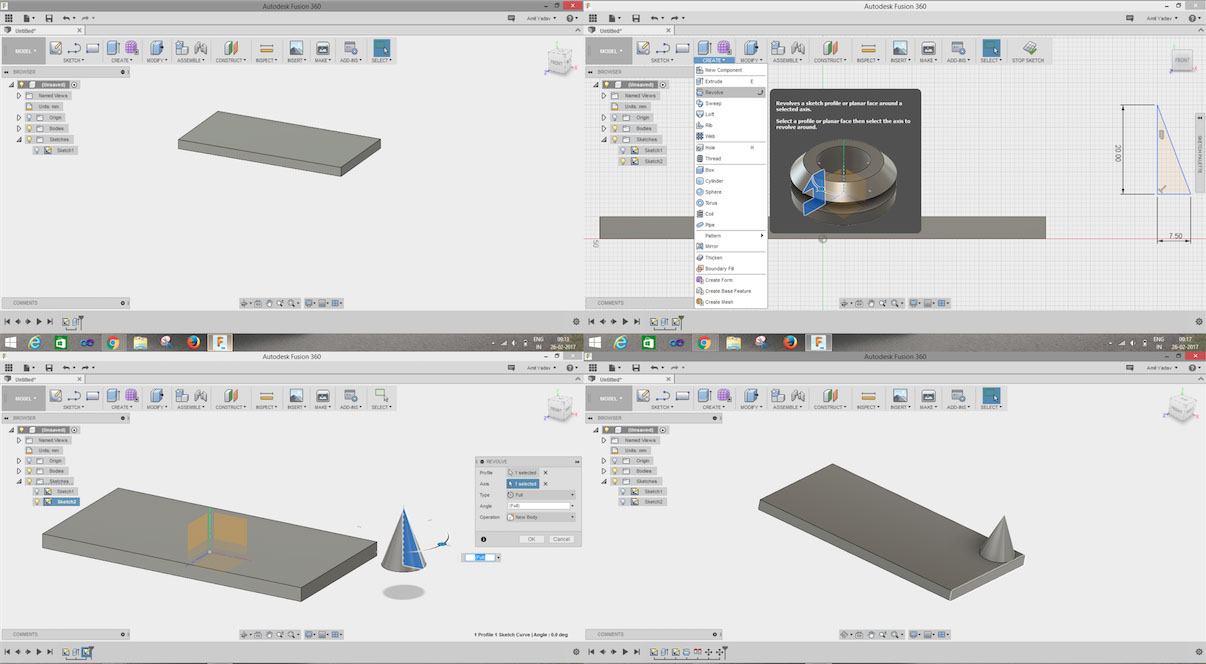The image size is (1206, 664).
Task: Click the timeline end marker in Revolve-dialog window
Action: (90, 652)
